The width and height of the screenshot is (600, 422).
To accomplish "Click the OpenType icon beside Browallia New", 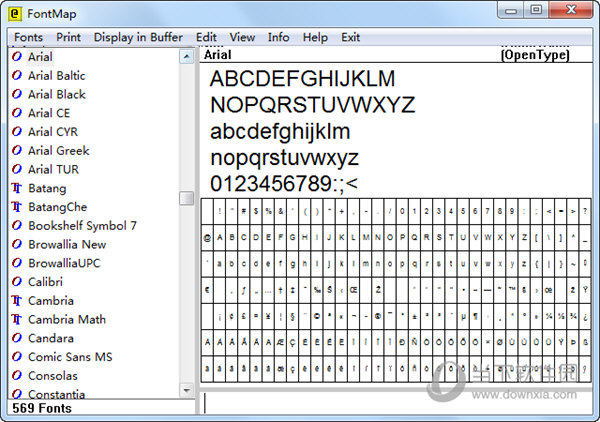I will 17,244.
